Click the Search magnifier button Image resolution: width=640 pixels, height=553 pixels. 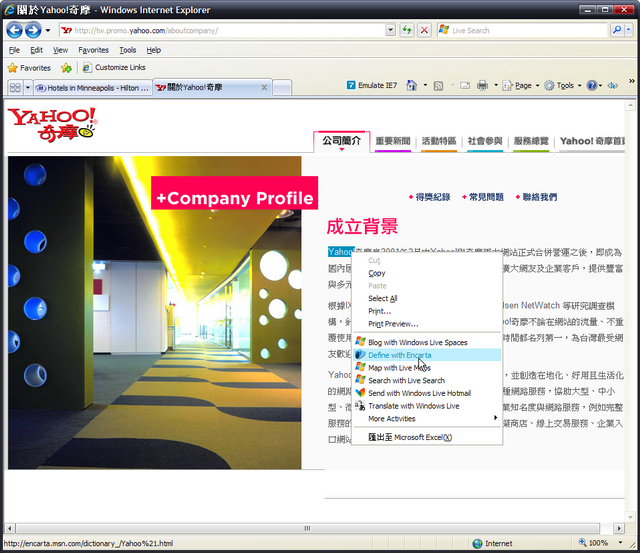click(x=617, y=30)
